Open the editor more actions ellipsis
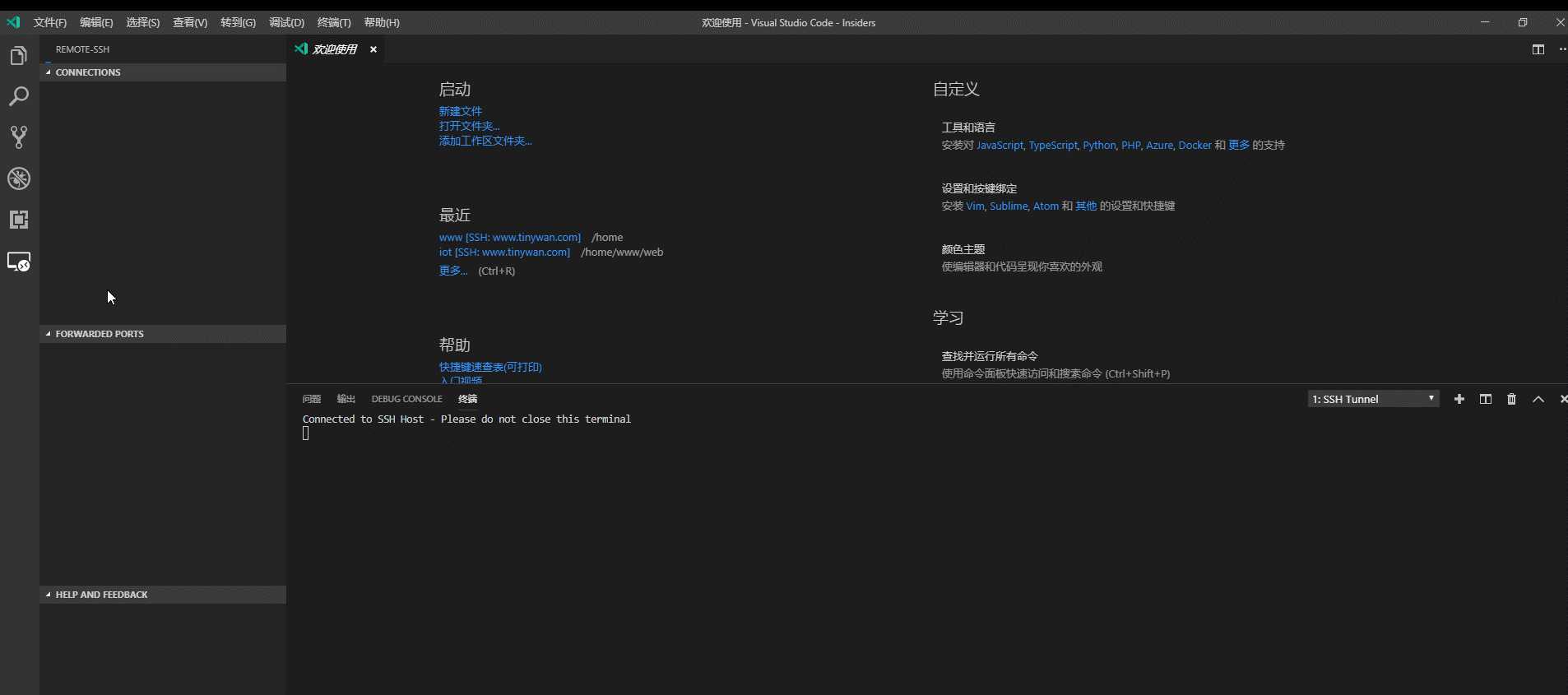 [x=1562, y=49]
